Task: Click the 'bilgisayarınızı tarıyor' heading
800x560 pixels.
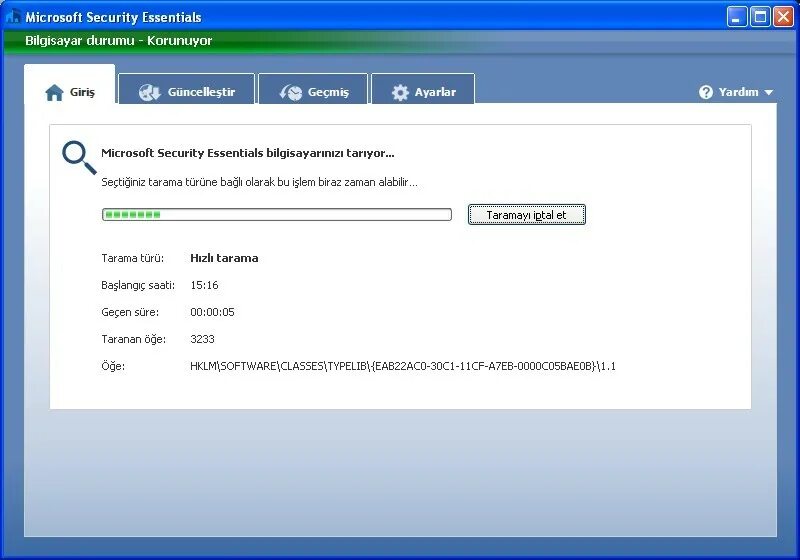Action: 247,153
